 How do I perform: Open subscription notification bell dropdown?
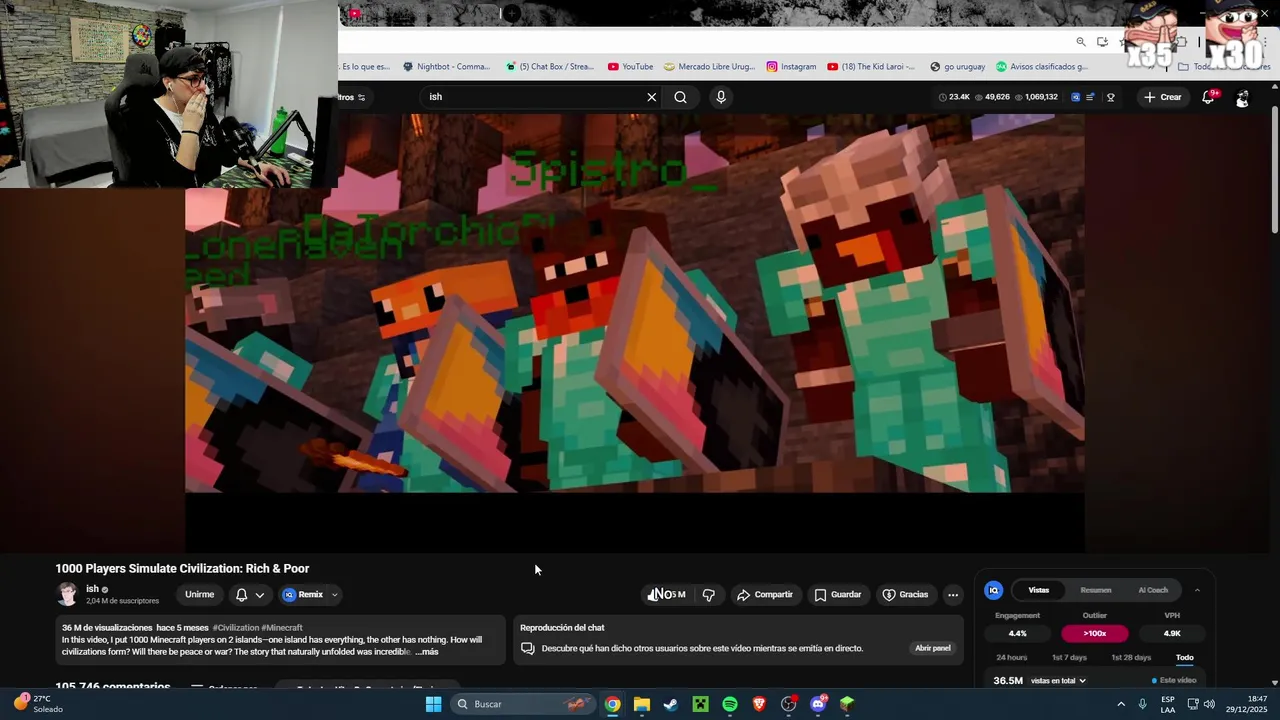tap(250, 594)
